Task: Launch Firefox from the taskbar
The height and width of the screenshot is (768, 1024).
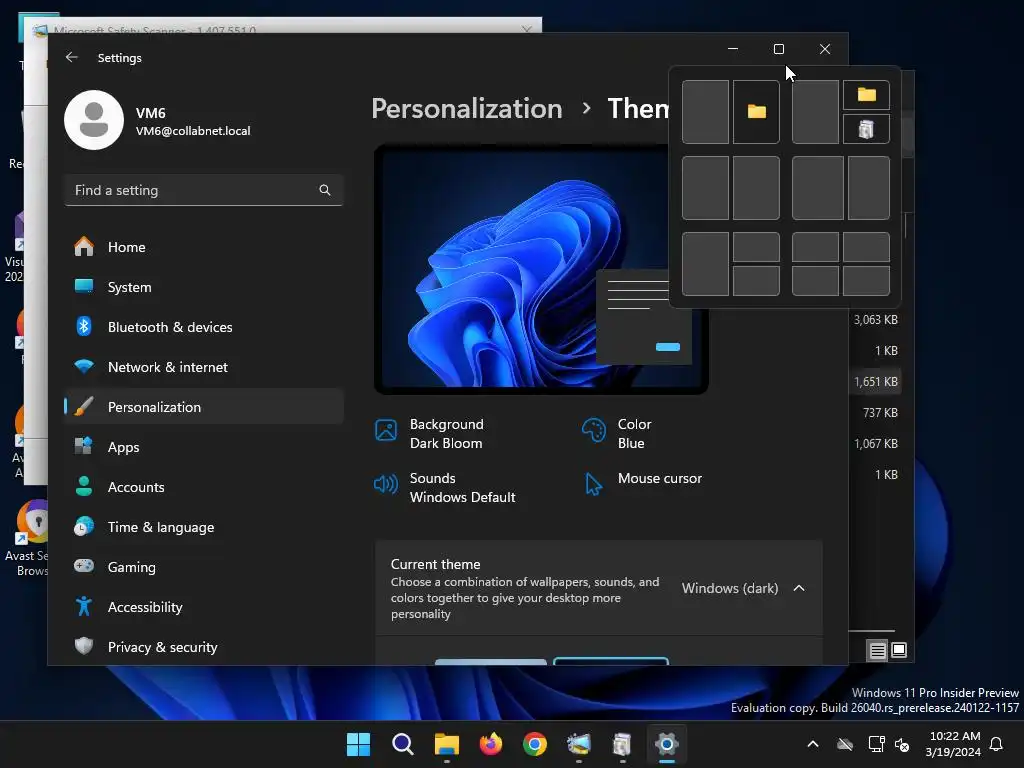Action: pos(490,744)
